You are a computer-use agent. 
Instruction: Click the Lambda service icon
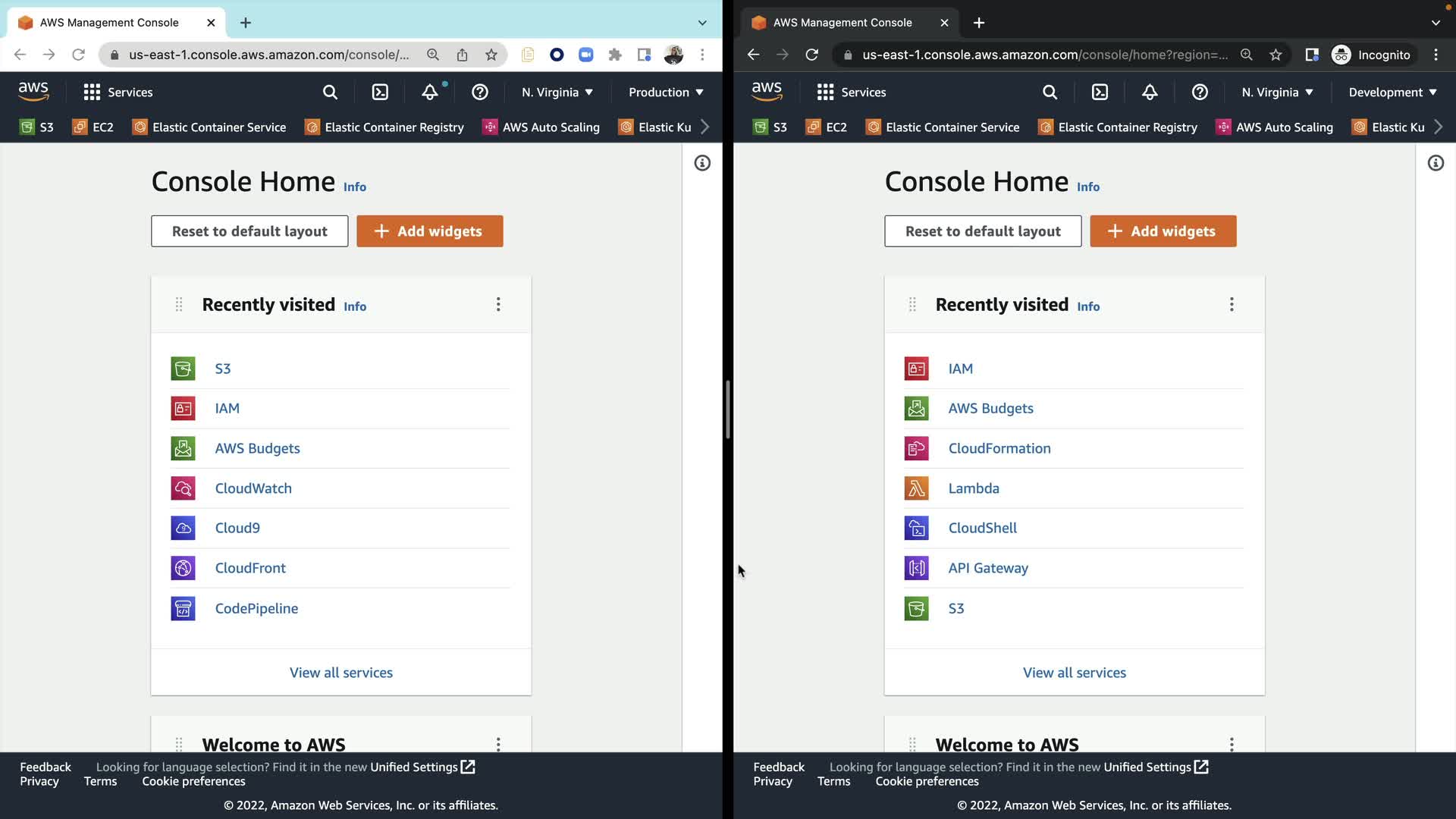[x=916, y=488]
